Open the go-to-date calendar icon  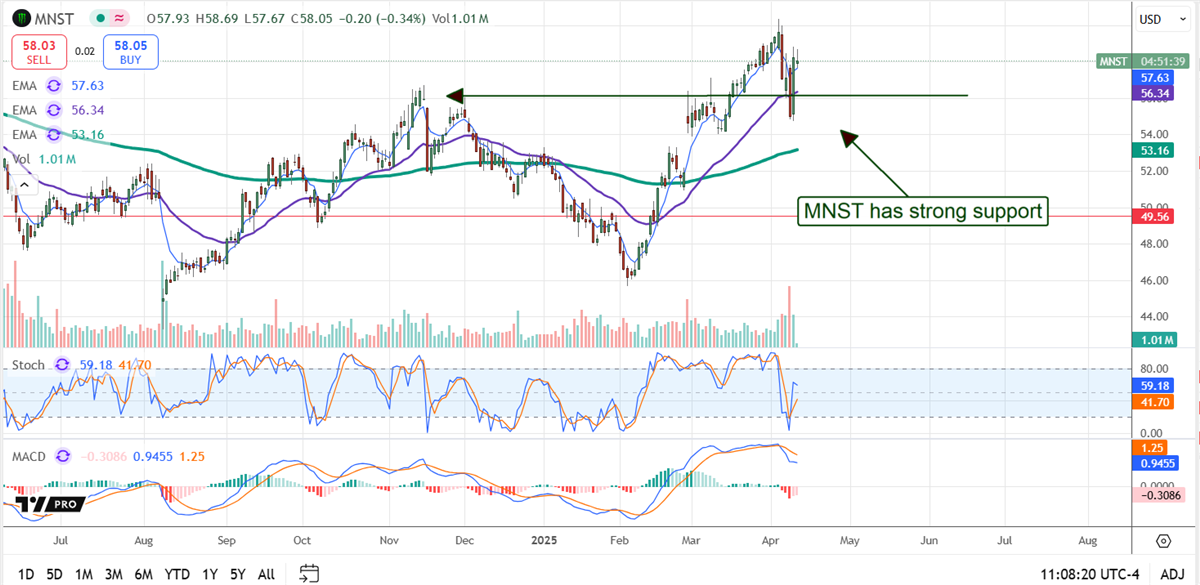pyautogui.click(x=309, y=573)
